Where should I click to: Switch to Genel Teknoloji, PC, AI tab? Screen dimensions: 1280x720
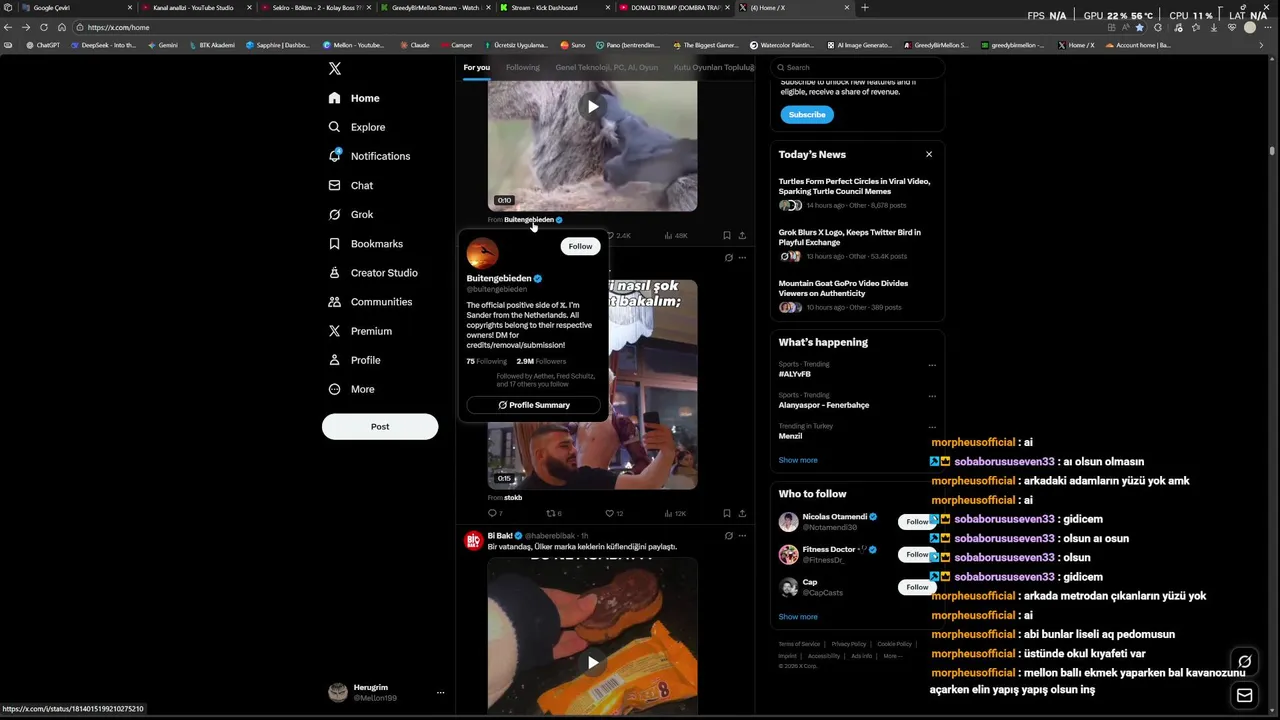(607, 67)
